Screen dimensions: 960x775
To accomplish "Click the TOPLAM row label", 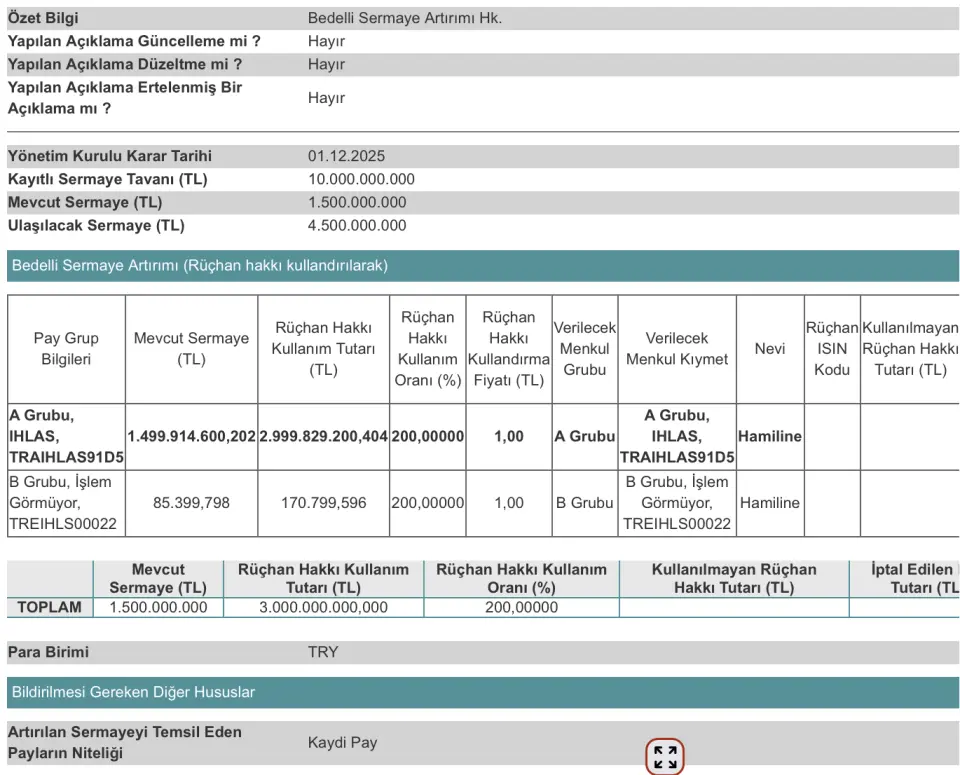I will tap(49, 607).
